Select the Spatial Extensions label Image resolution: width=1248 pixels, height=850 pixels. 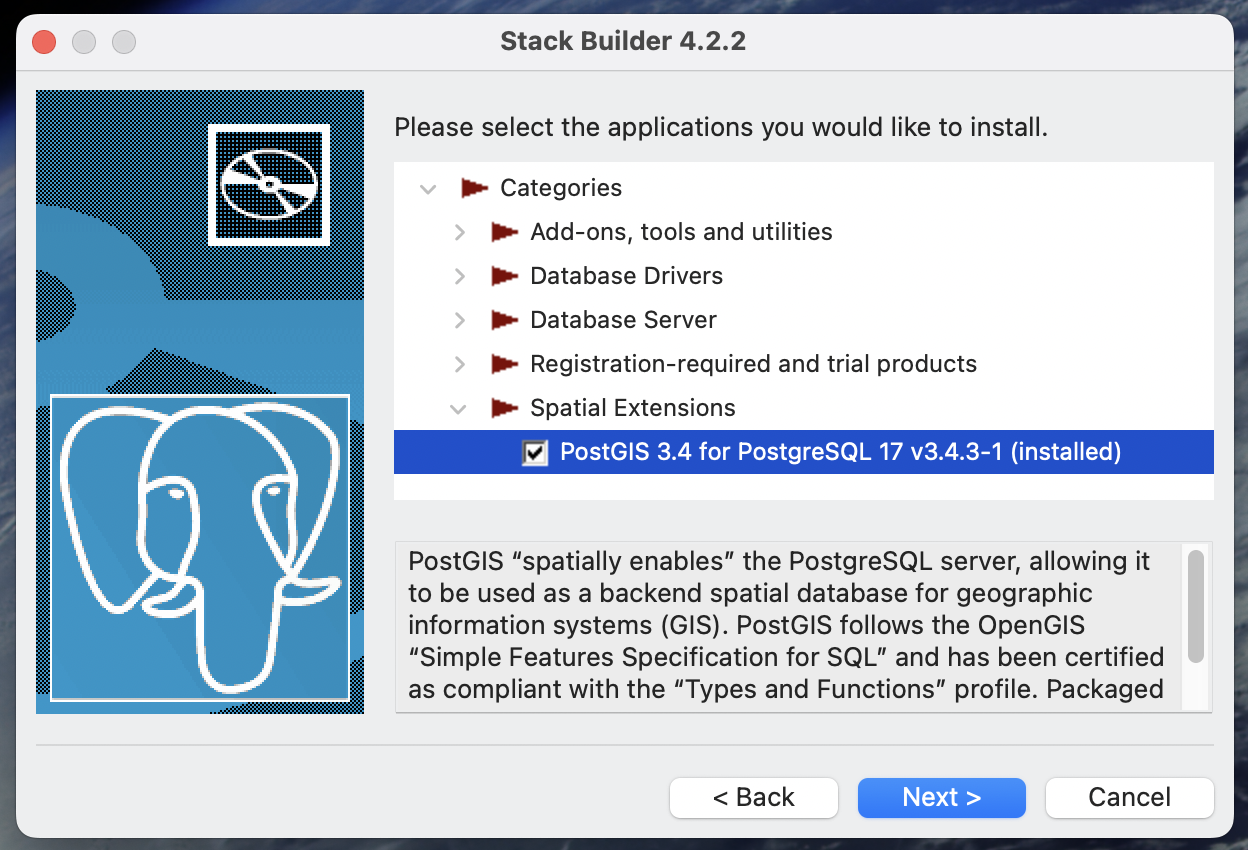pos(632,408)
